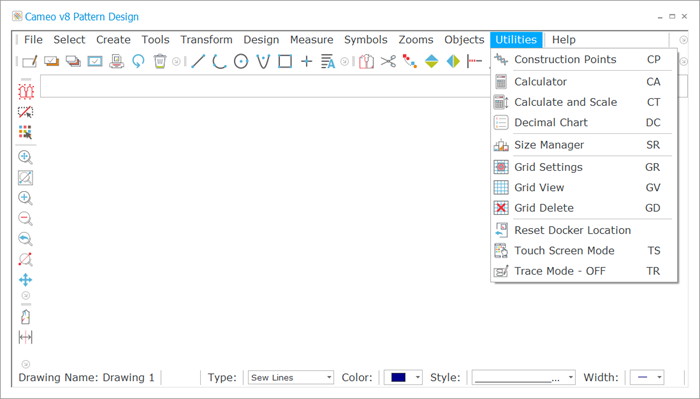
Task: Click the red garment pattern piece icon
Action: coord(366,61)
